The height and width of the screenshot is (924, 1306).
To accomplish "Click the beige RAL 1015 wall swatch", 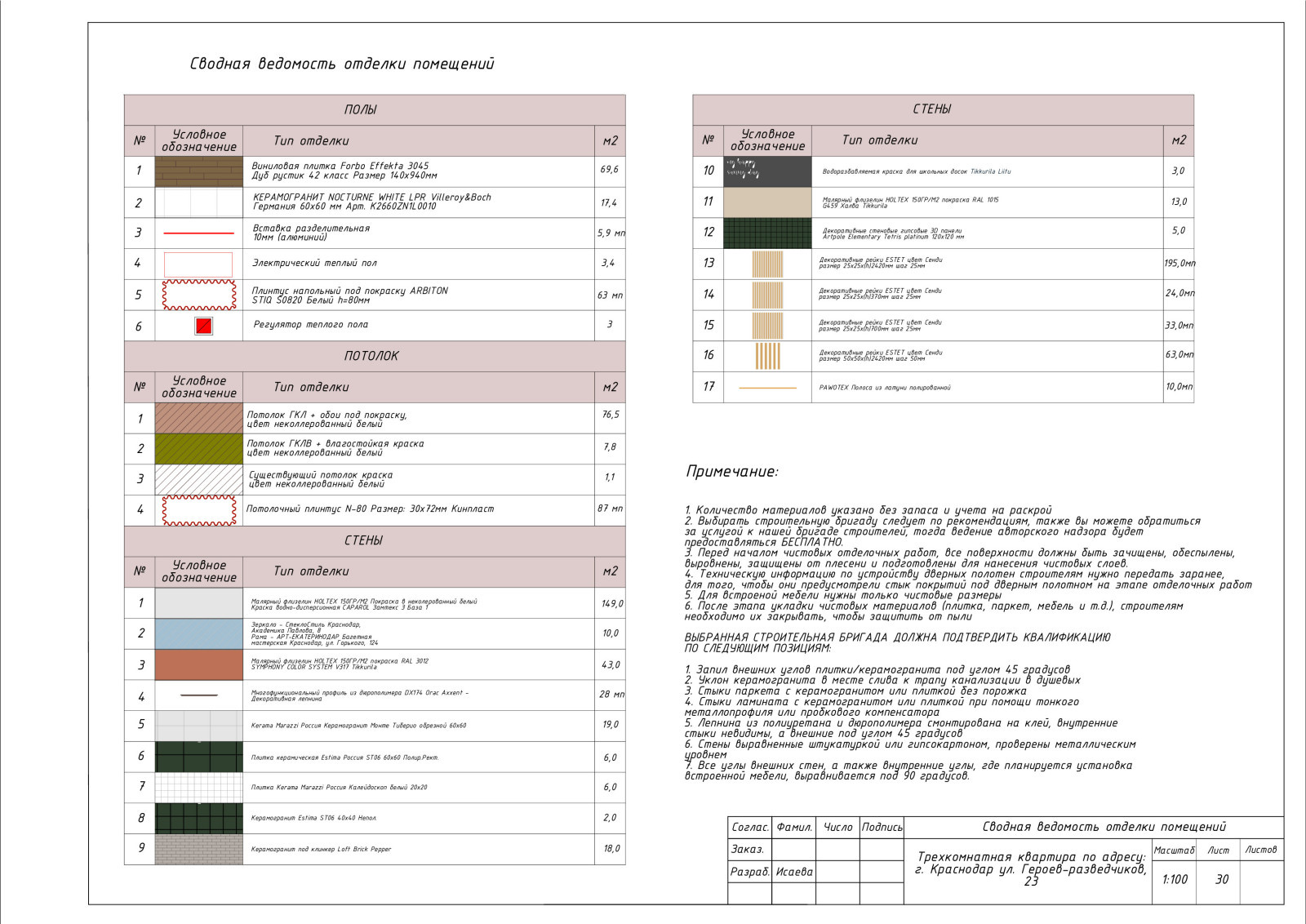I will 767,202.
